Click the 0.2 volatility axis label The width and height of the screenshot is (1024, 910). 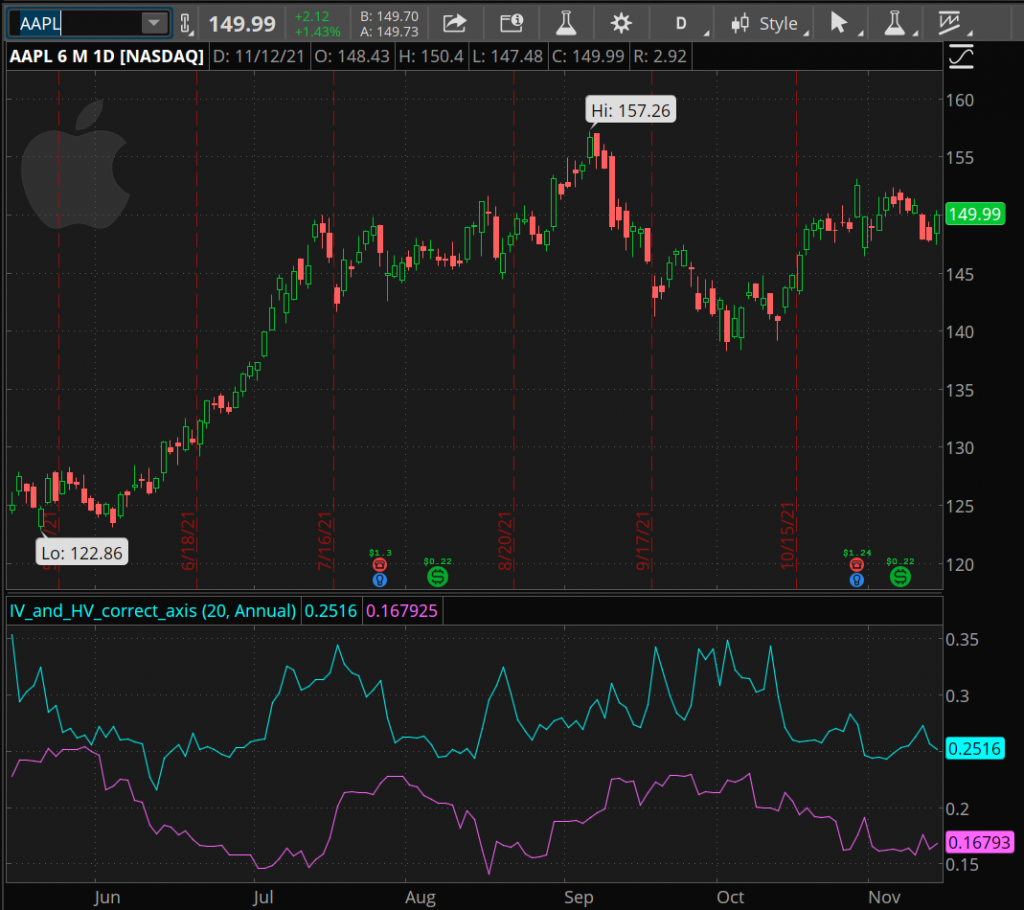[x=957, y=809]
